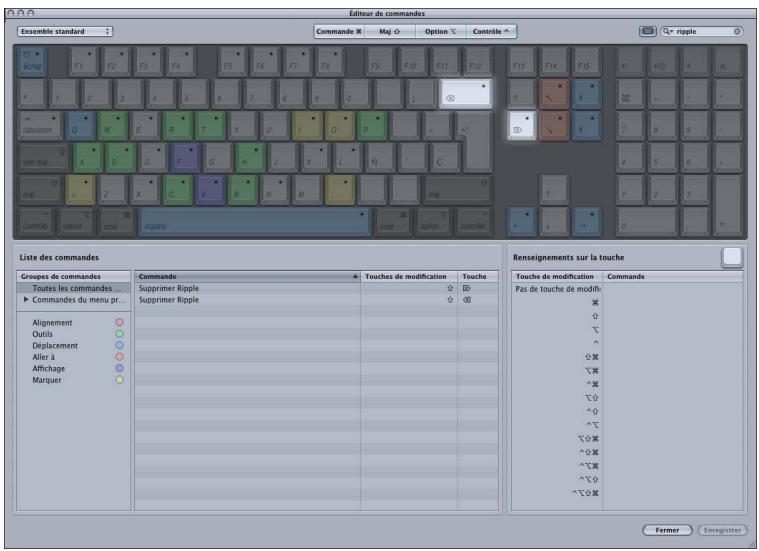The width and height of the screenshot is (759, 551).
Task: Click the gray down arrow key
Action: tap(553, 222)
